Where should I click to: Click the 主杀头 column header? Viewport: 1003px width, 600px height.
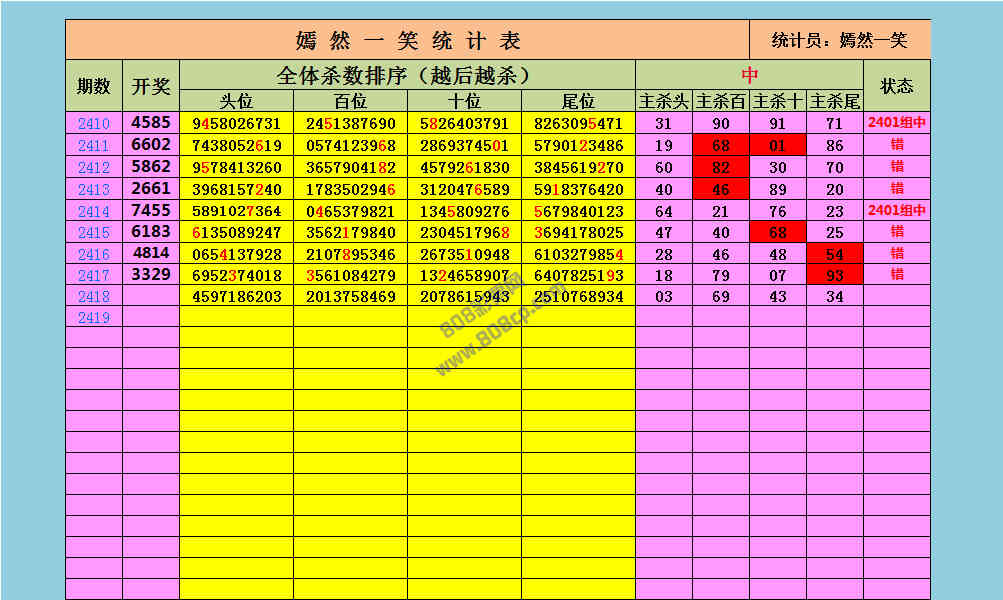click(x=664, y=101)
